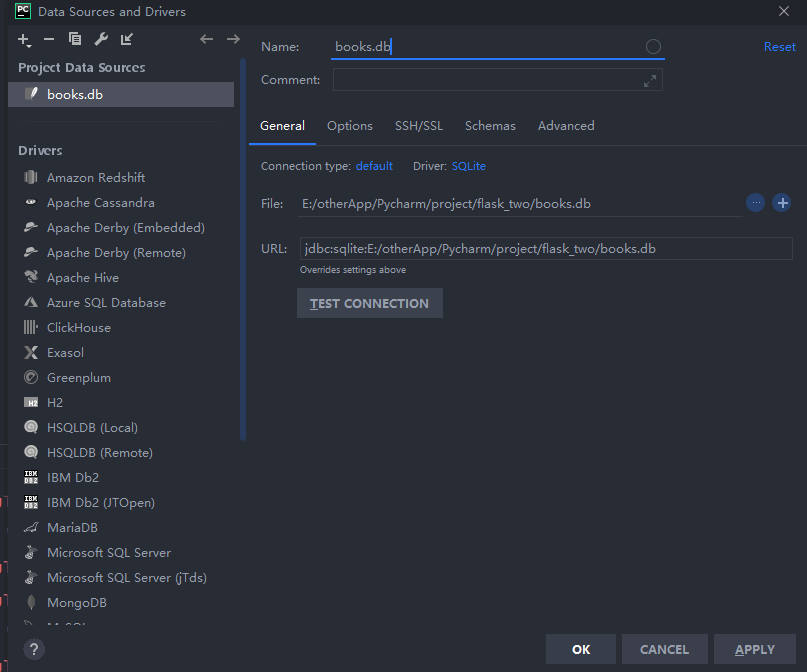807x672 pixels.
Task: Expand the Comment field editor
Action: point(650,81)
